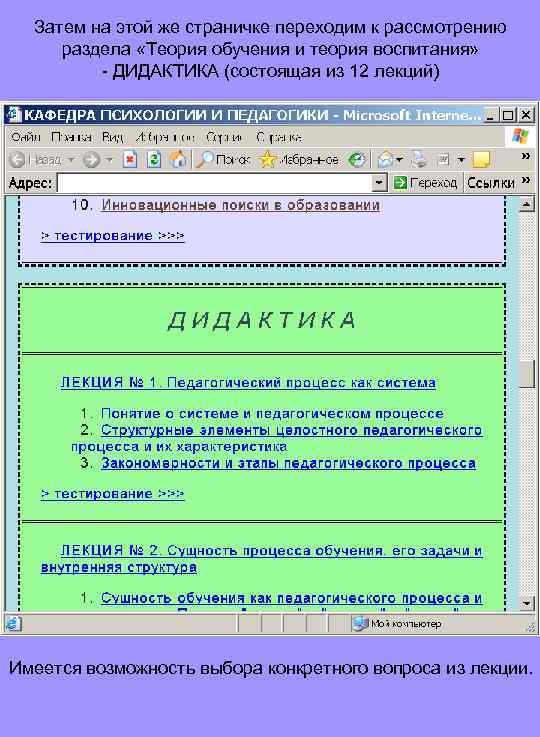540x737 pixels.
Task: Open the Edit button dropdown arrow
Action: pos(462,160)
